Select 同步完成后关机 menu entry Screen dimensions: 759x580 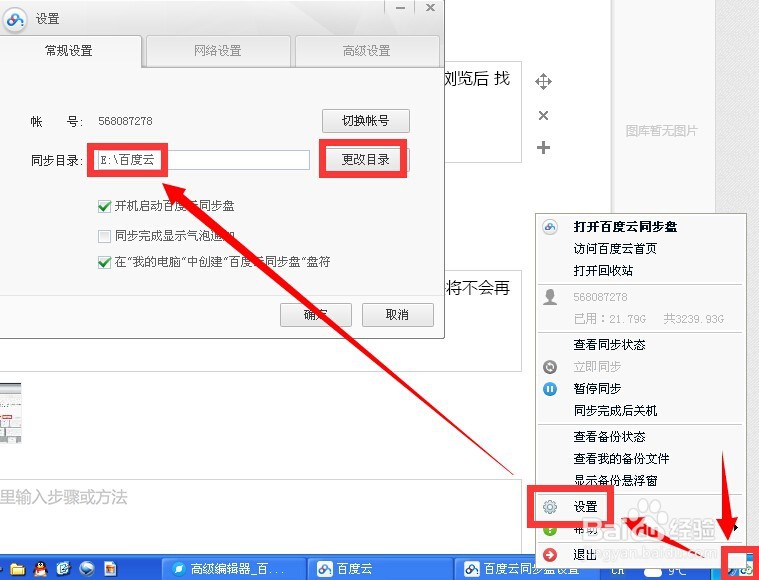coord(615,411)
